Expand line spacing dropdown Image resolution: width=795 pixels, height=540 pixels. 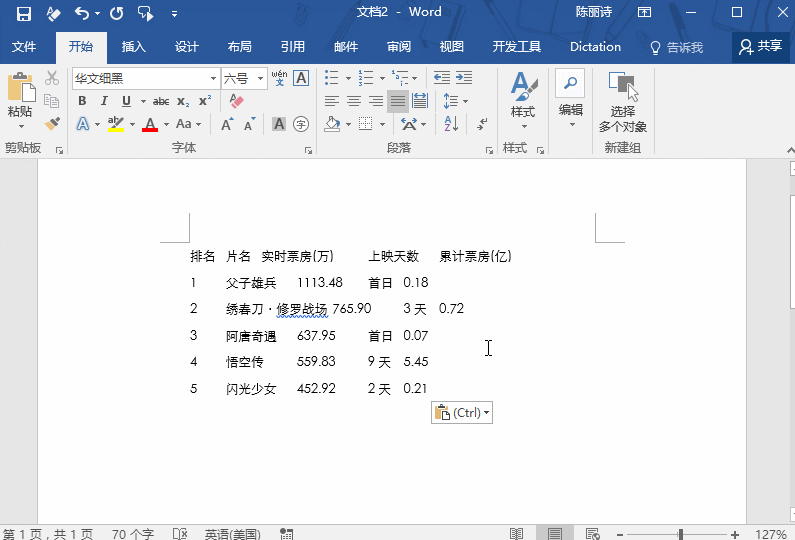pyautogui.click(x=465, y=101)
